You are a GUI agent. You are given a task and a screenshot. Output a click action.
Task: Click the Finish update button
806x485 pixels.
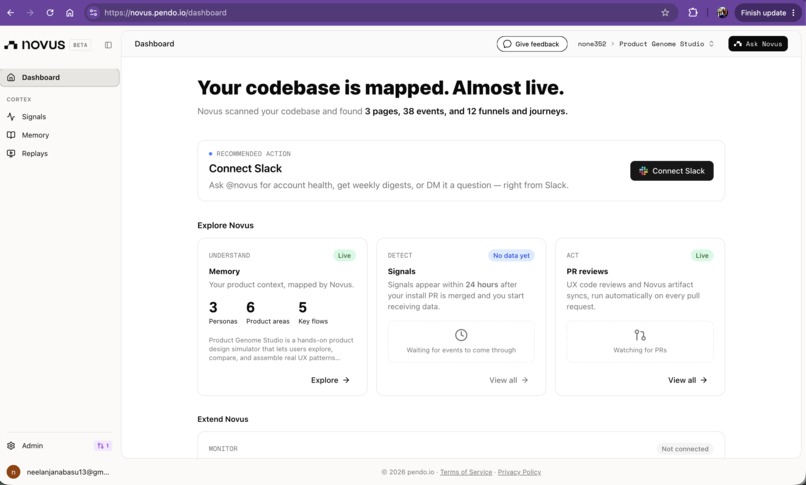pyautogui.click(x=768, y=13)
